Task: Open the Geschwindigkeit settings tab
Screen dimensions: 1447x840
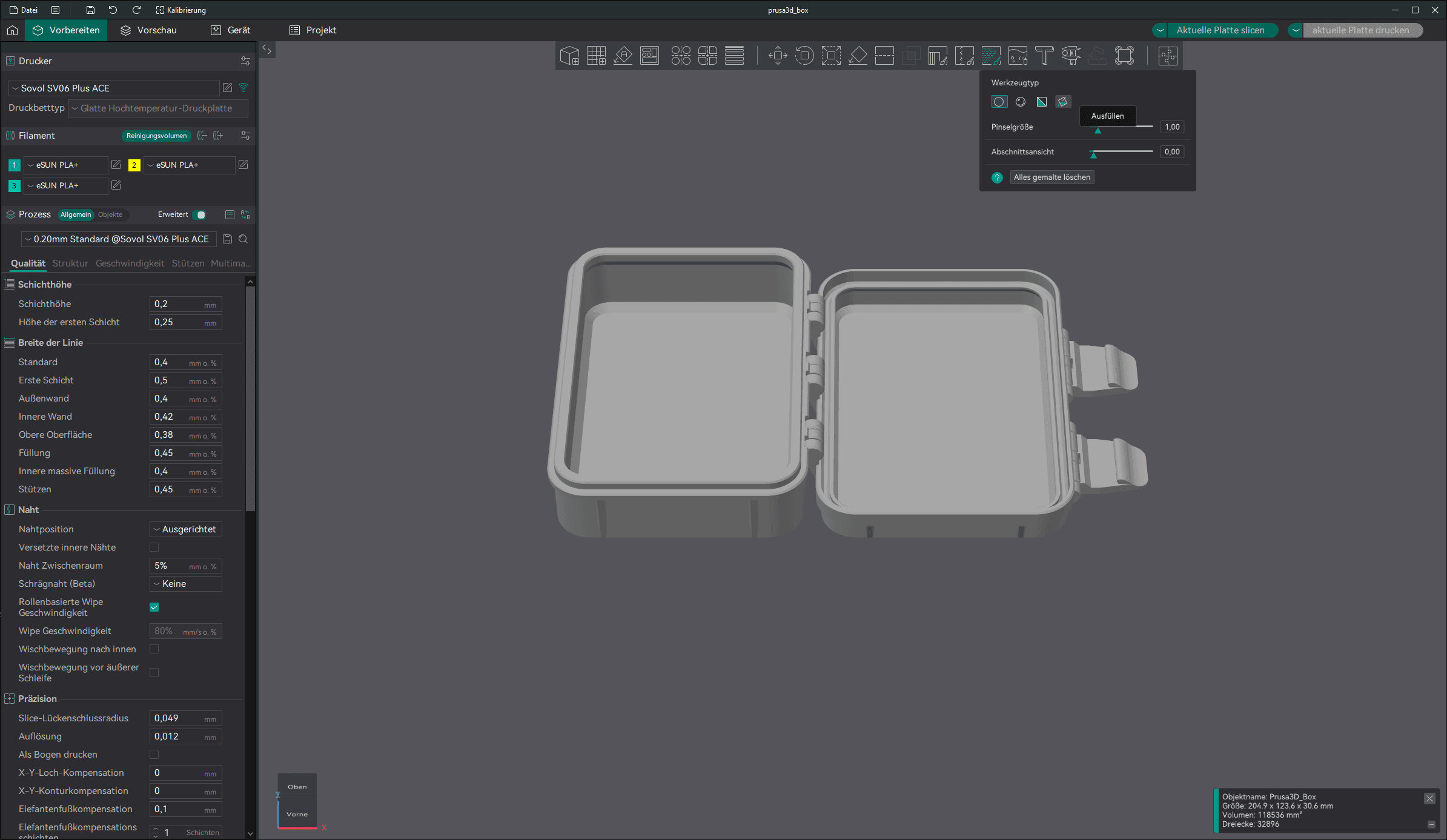Action: coord(130,263)
